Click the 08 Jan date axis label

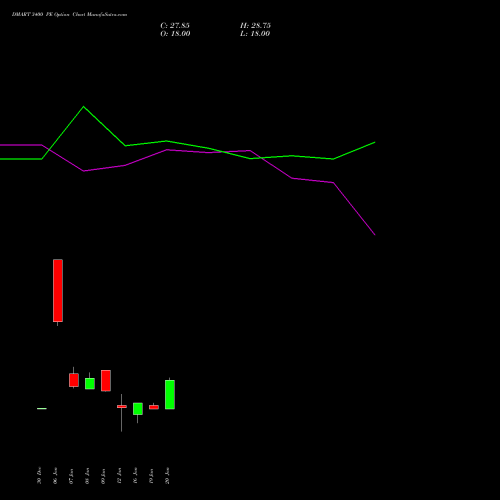point(87,476)
